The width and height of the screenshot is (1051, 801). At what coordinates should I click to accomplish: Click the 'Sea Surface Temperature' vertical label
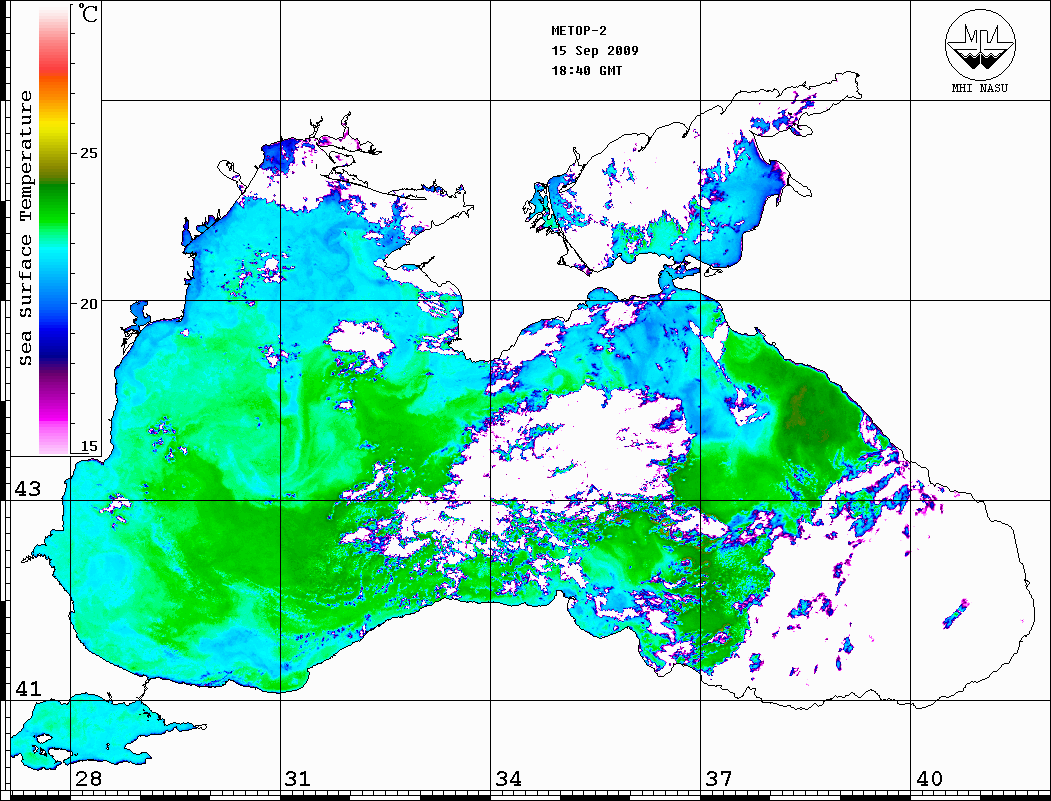[25, 228]
